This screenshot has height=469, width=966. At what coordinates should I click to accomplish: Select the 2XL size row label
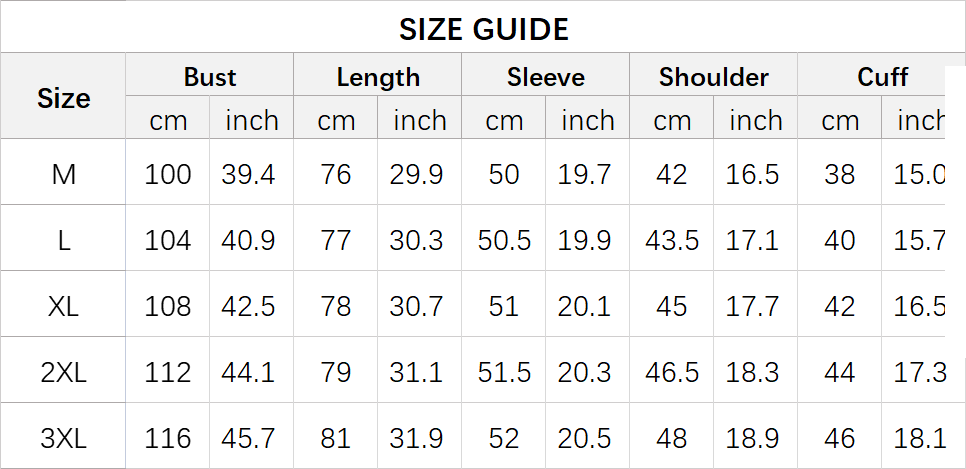click(x=64, y=373)
